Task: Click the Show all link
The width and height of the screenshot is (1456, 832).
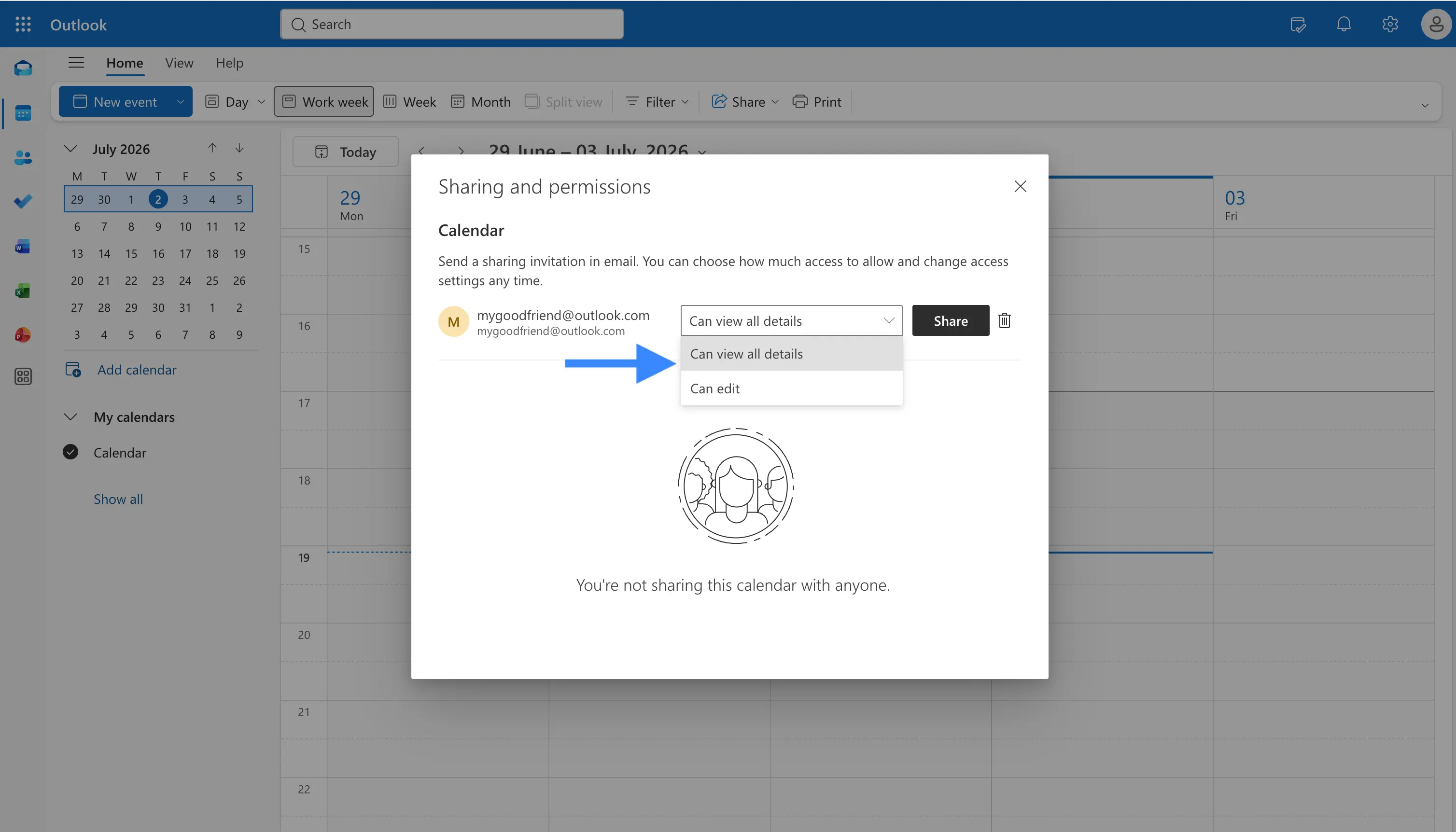Action: (118, 499)
